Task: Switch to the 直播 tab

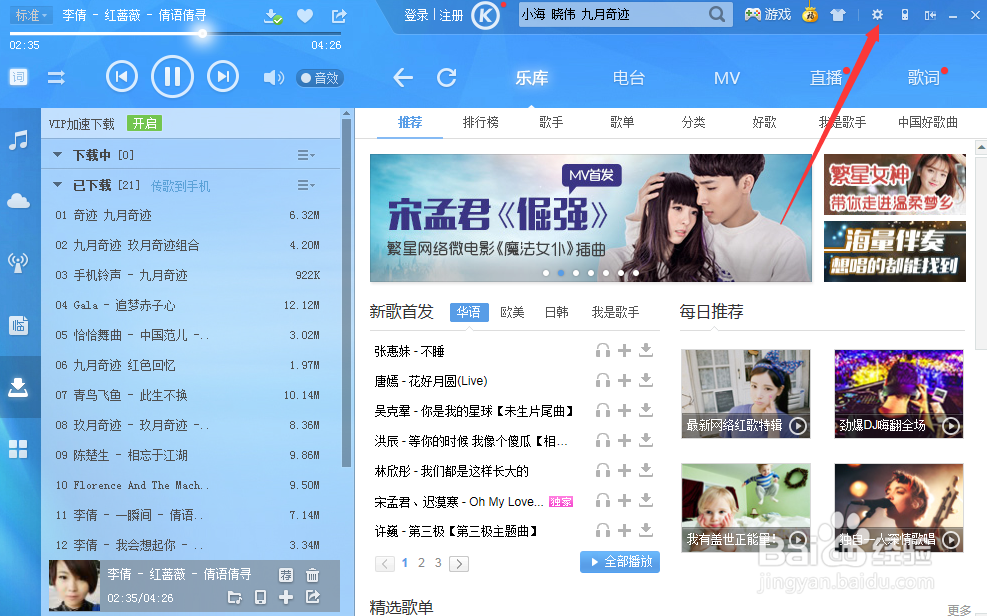Action: click(825, 78)
